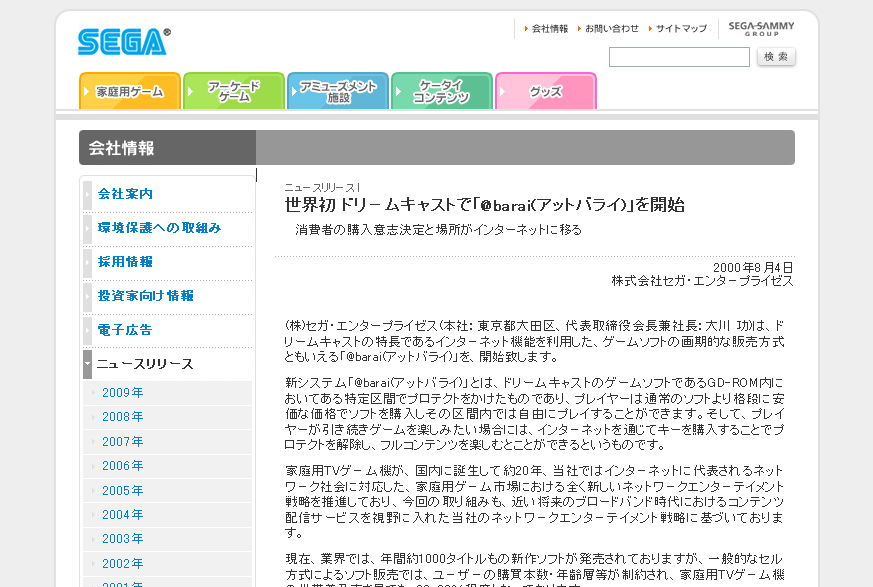Switch to the アーケードゲーム tab
This screenshot has width=873, height=587.
coord(234,91)
